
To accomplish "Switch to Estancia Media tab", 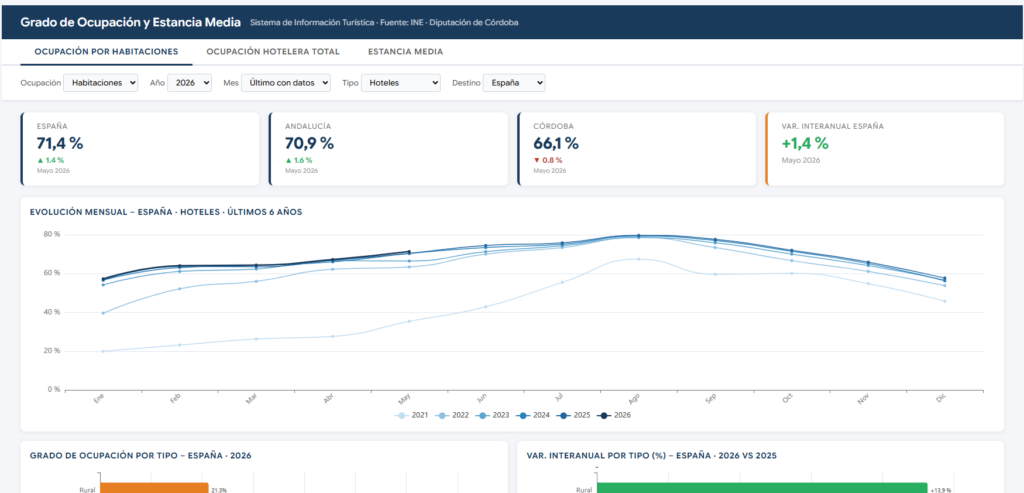I will (406, 52).
